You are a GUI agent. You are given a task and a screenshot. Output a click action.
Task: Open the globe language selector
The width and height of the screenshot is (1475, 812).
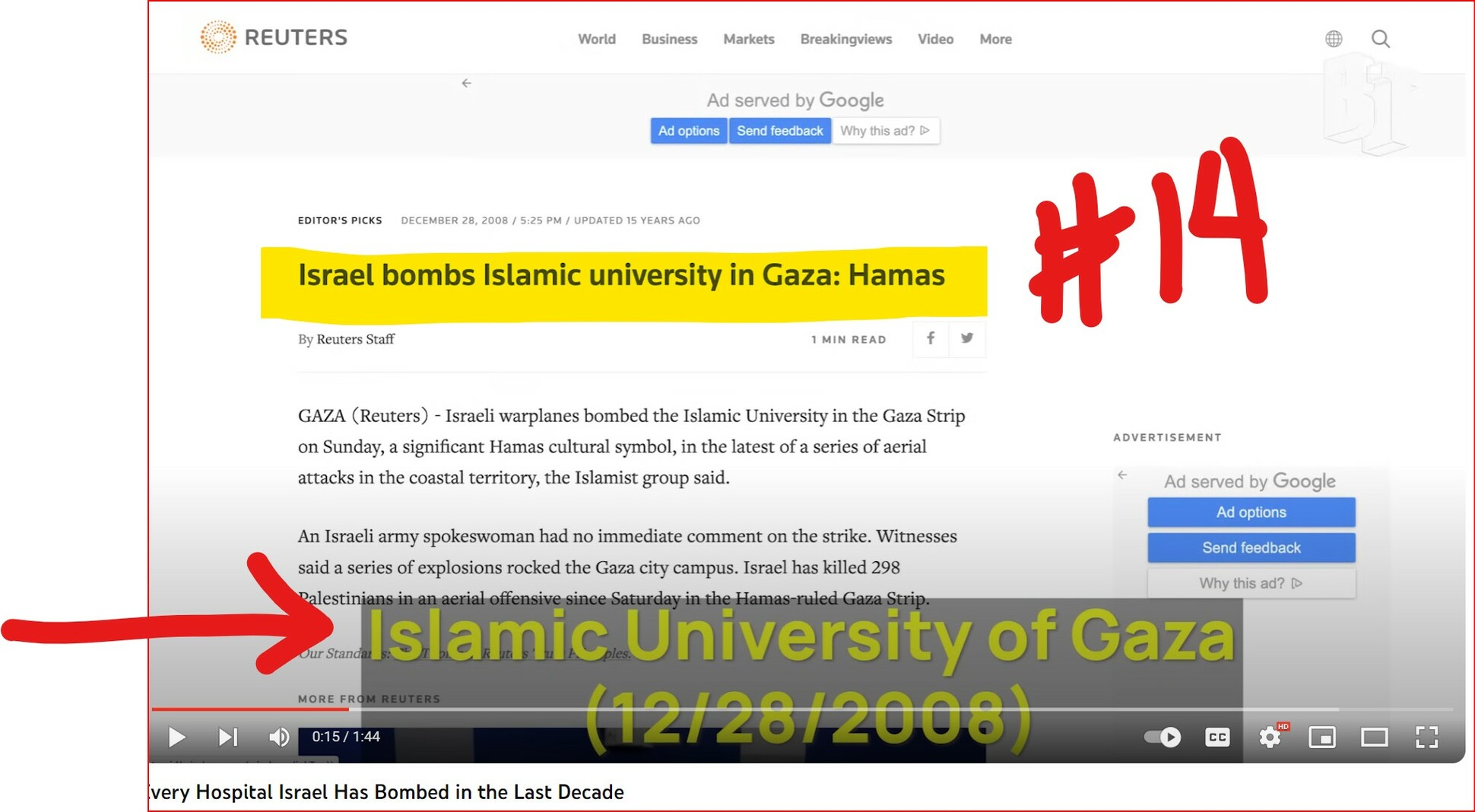coord(1334,39)
